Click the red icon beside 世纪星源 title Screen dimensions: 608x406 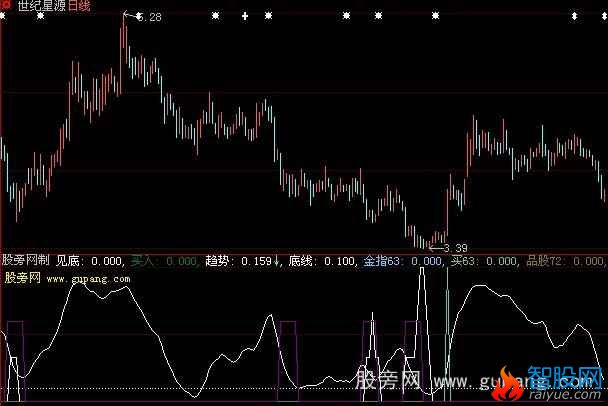pyautogui.click(x=6, y=5)
